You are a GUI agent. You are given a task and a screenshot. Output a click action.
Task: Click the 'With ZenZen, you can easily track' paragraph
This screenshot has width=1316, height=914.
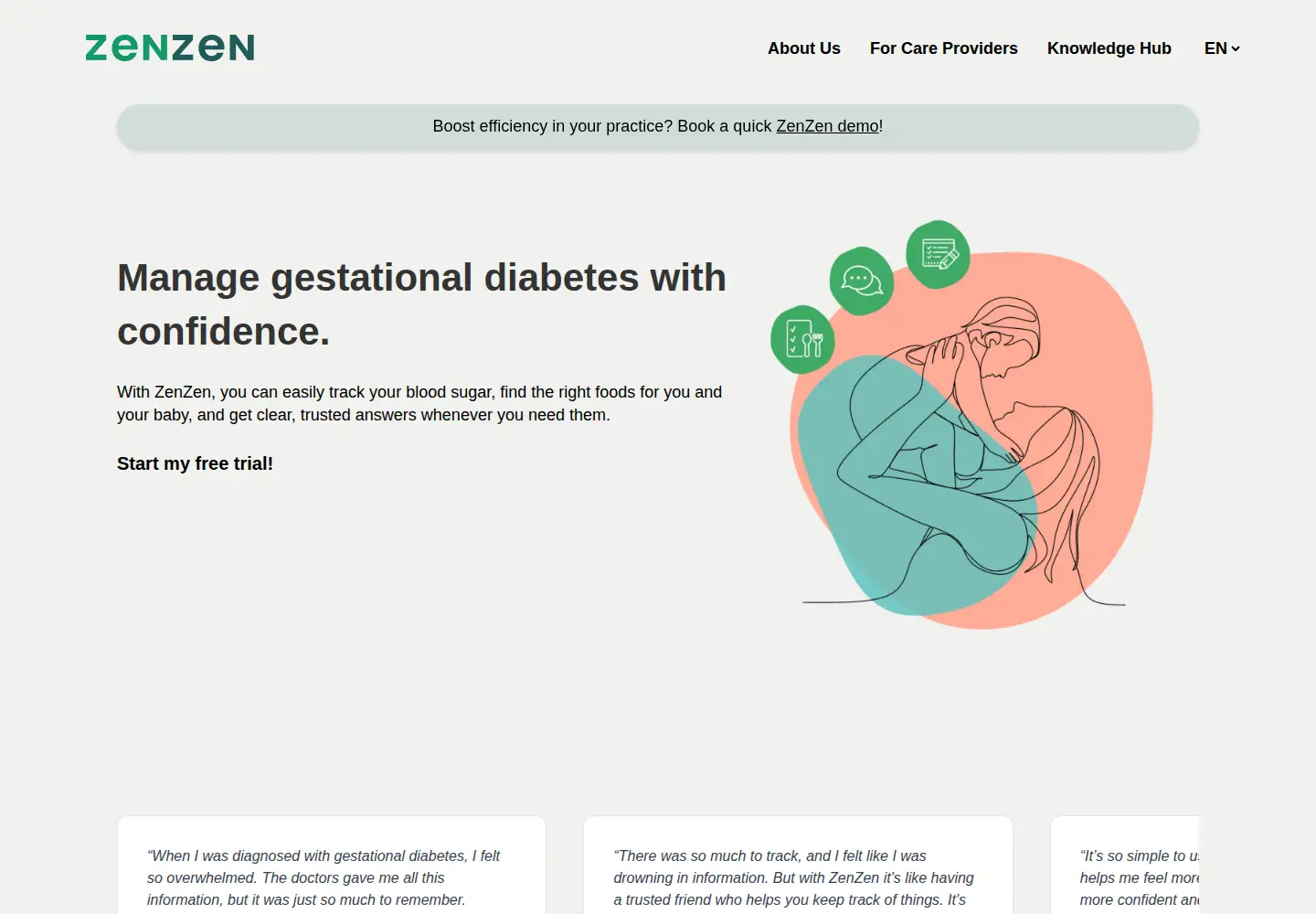pyautogui.click(x=419, y=403)
